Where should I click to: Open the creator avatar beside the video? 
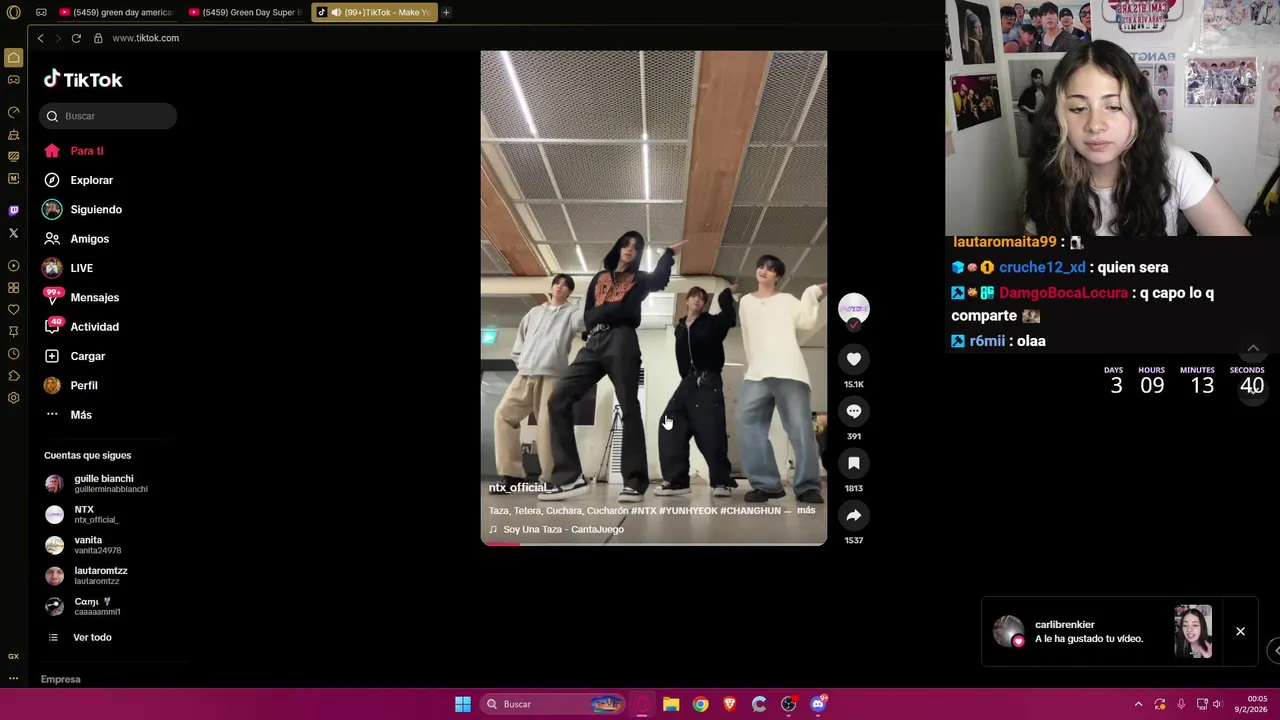(853, 308)
